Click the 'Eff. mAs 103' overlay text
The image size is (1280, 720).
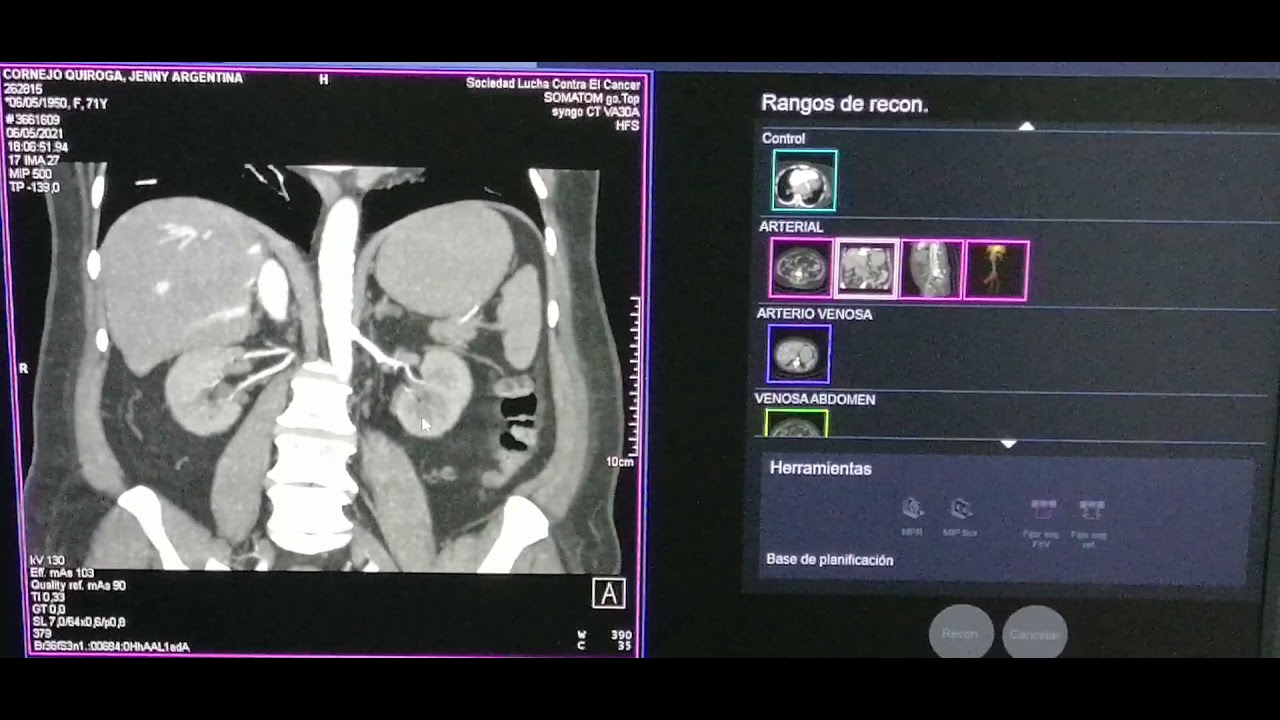[62, 573]
